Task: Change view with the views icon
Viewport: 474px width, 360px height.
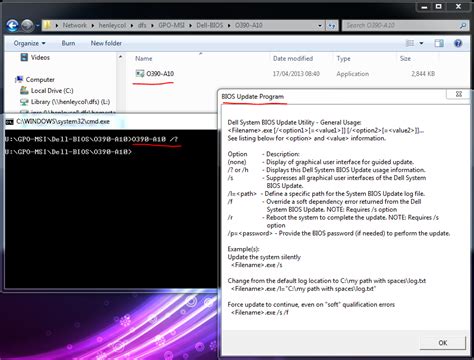Action: pyautogui.click(x=410, y=43)
